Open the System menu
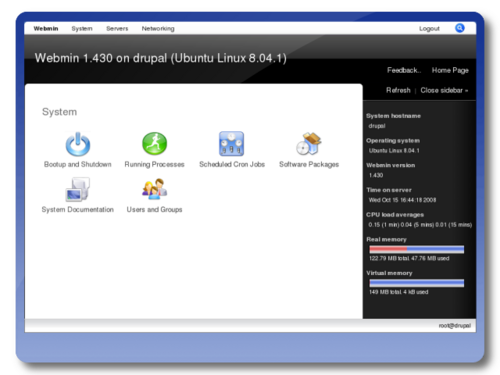The height and width of the screenshot is (375, 500). click(82, 29)
